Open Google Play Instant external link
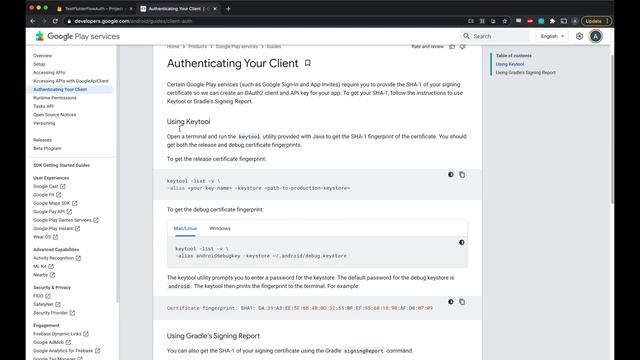 tap(56, 229)
